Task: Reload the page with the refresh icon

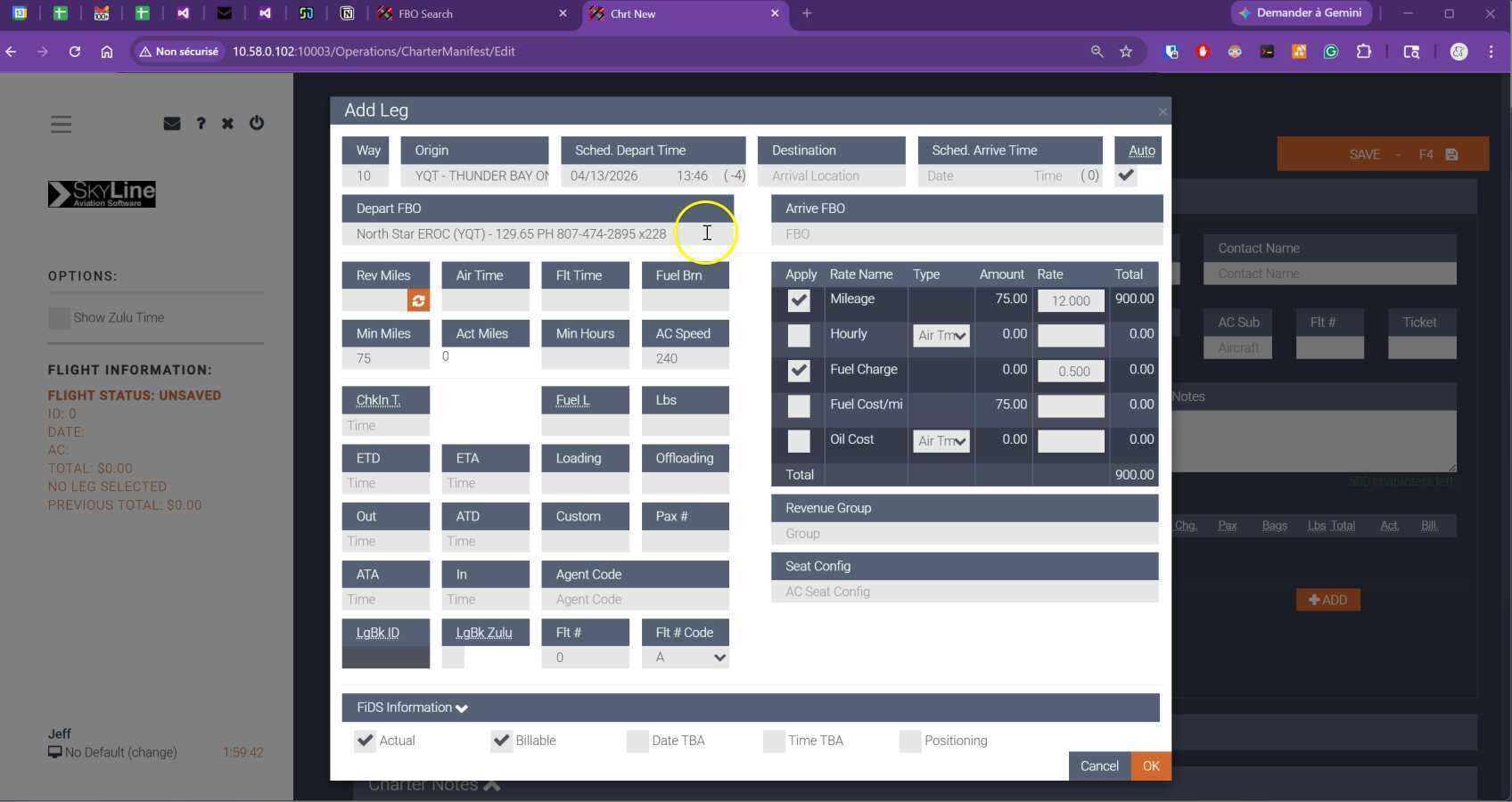Action: point(75,52)
